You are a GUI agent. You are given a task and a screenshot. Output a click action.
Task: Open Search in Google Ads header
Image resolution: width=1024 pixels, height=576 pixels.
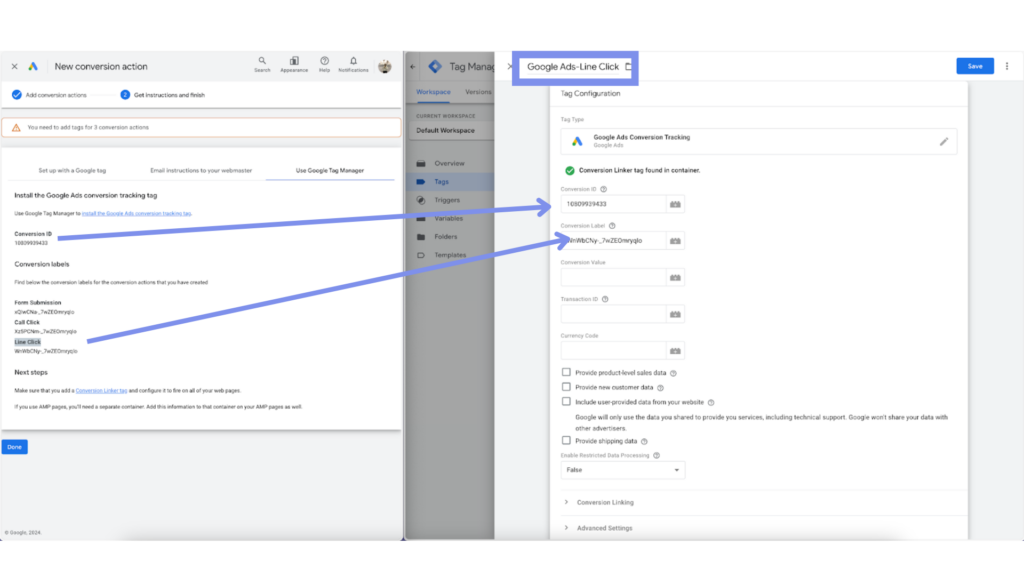coord(262,64)
